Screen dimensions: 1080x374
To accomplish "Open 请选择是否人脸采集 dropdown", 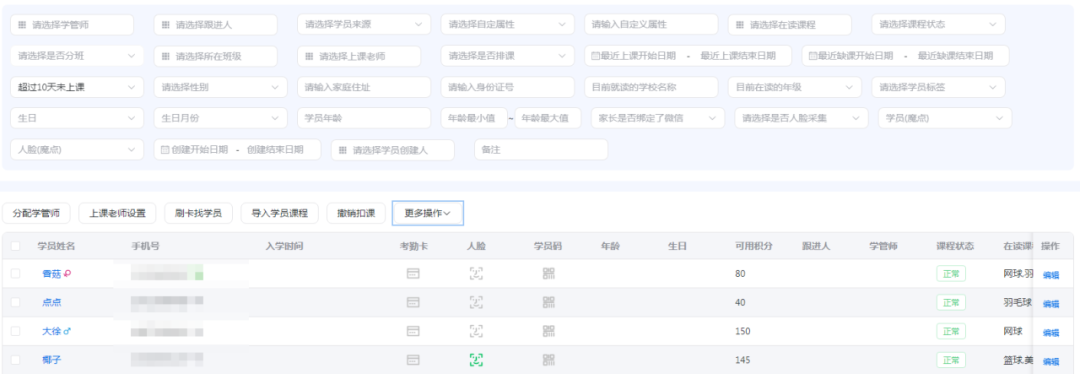I will (801, 118).
